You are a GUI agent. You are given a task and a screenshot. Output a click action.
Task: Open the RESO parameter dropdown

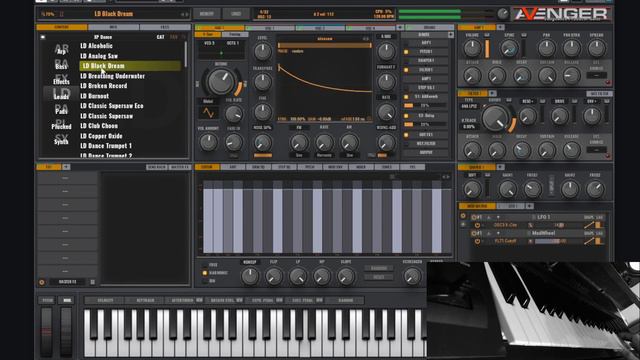(x=527, y=101)
